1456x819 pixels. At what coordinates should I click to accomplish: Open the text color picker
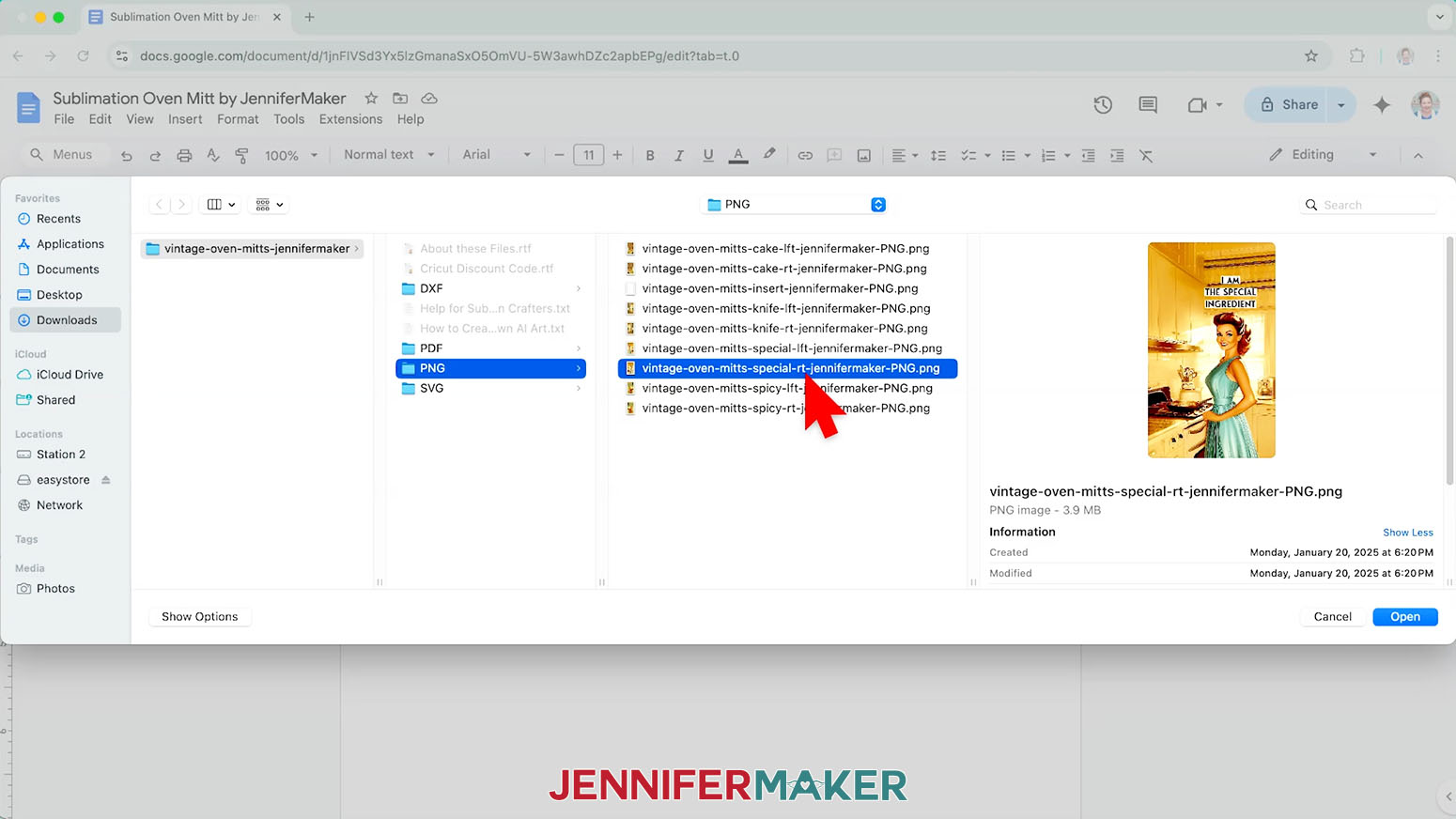pyautogui.click(x=738, y=156)
